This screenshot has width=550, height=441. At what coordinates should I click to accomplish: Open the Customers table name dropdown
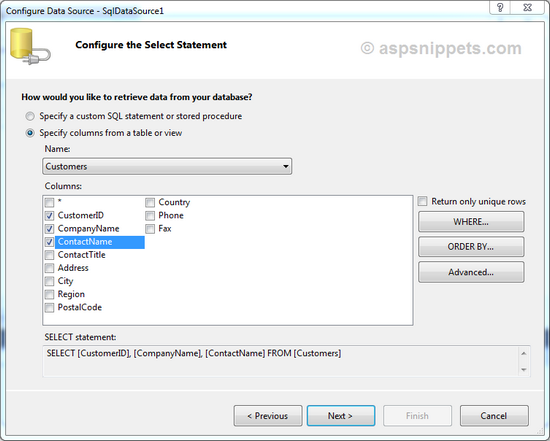167,166
